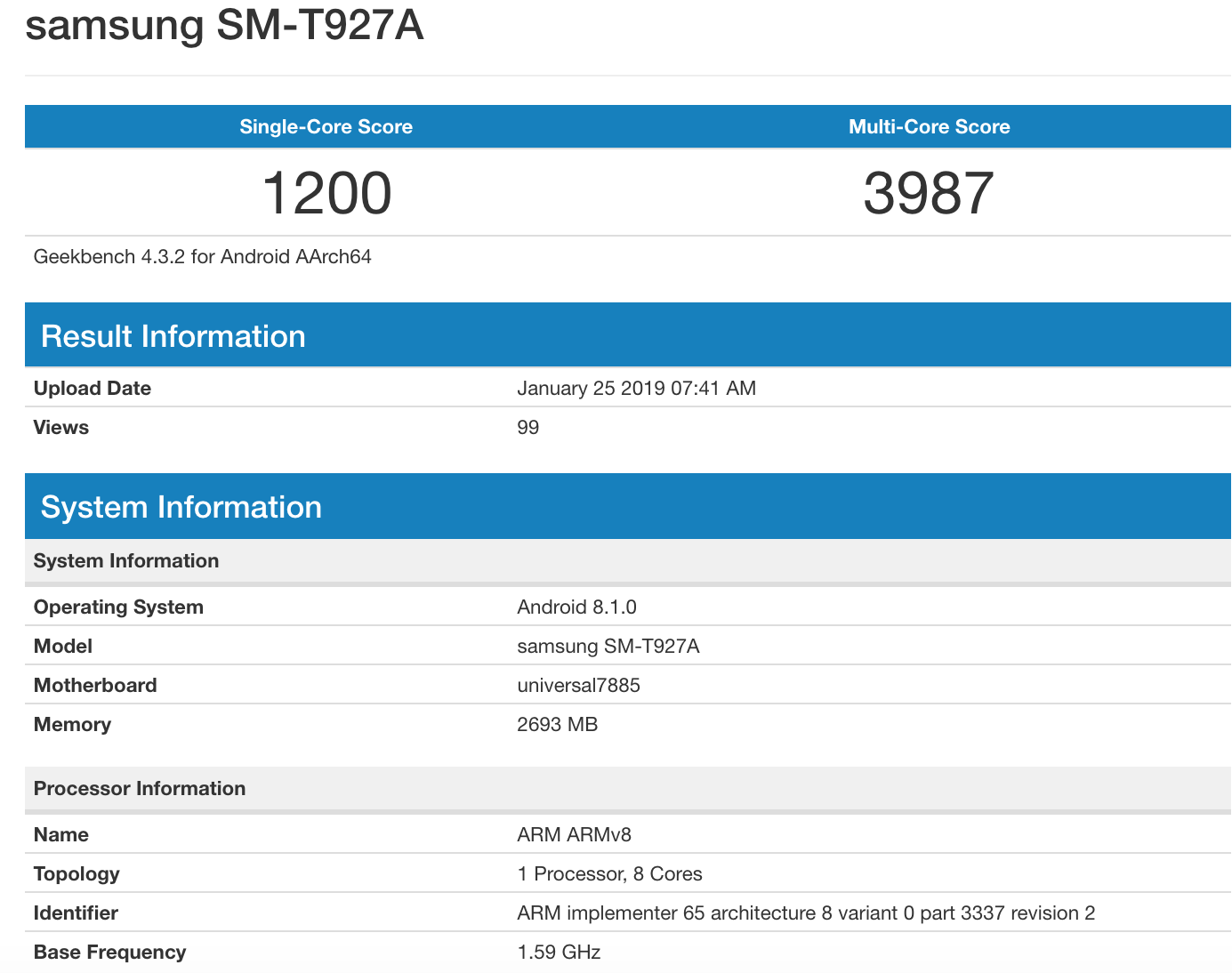Click the samsung SM-T927A page title
The height and width of the screenshot is (973, 1232).
224,25
